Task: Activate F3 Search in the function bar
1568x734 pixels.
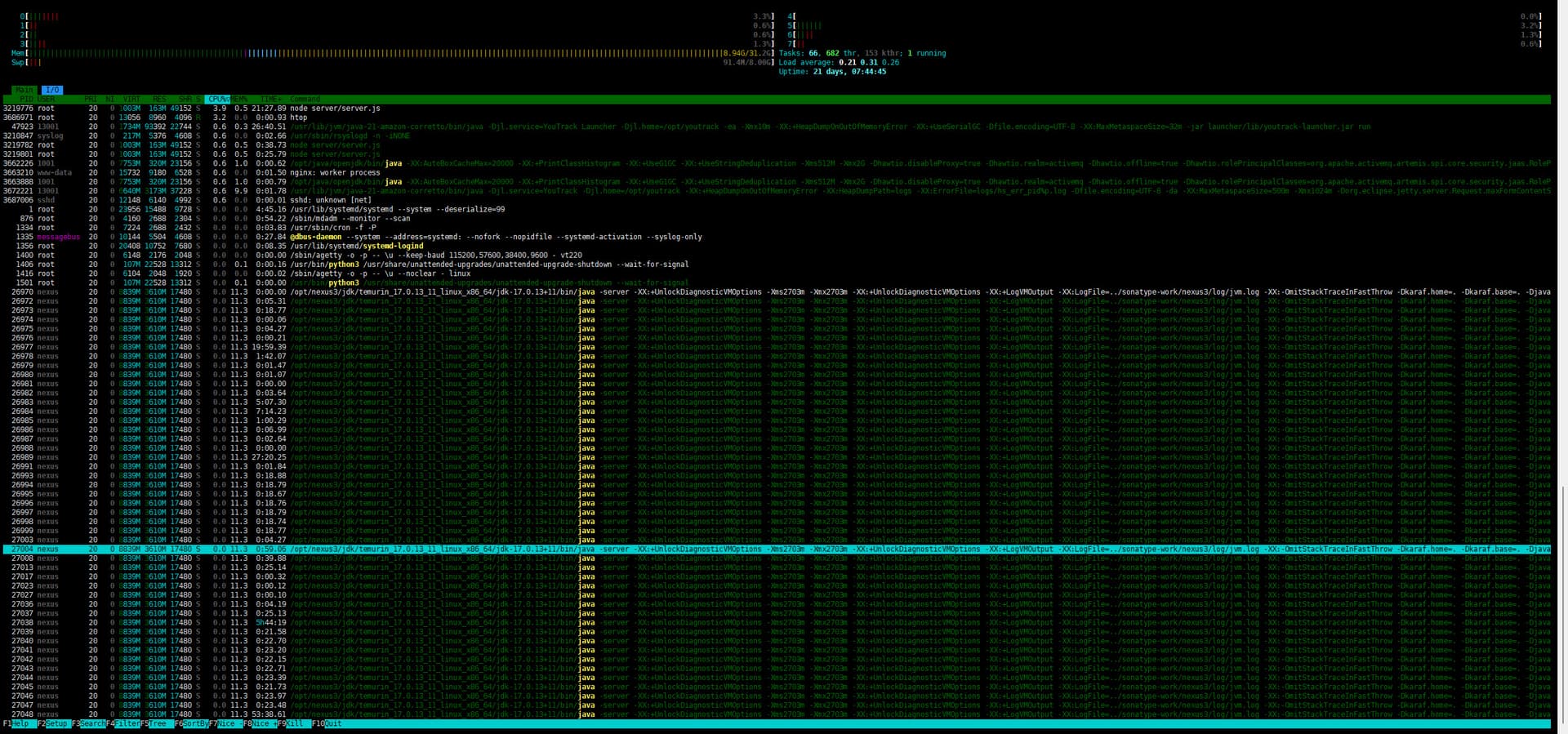Action: [88, 724]
